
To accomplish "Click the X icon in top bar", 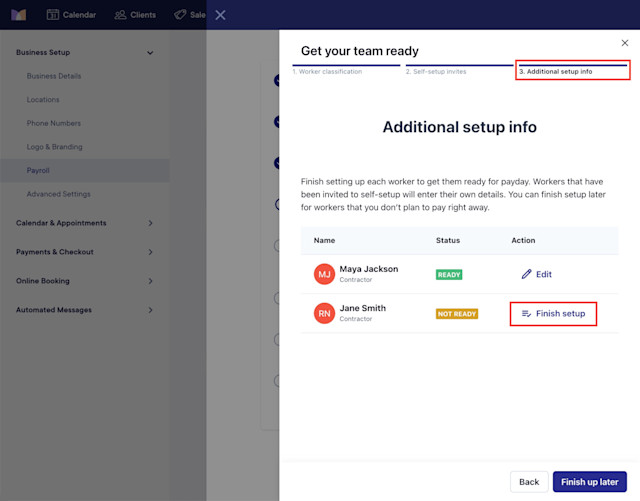I will point(220,15).
